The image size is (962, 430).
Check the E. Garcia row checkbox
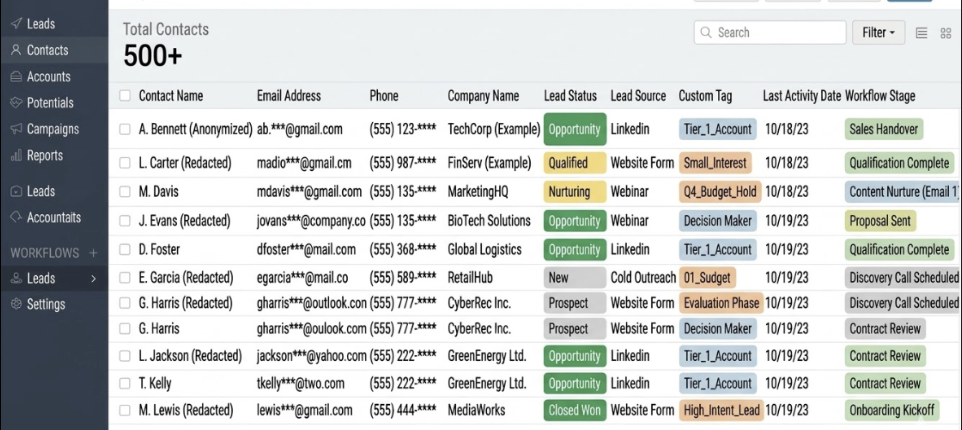pos(125,278)
